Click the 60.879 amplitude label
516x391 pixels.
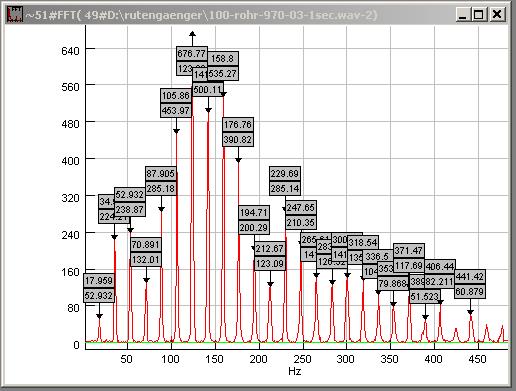470,292
